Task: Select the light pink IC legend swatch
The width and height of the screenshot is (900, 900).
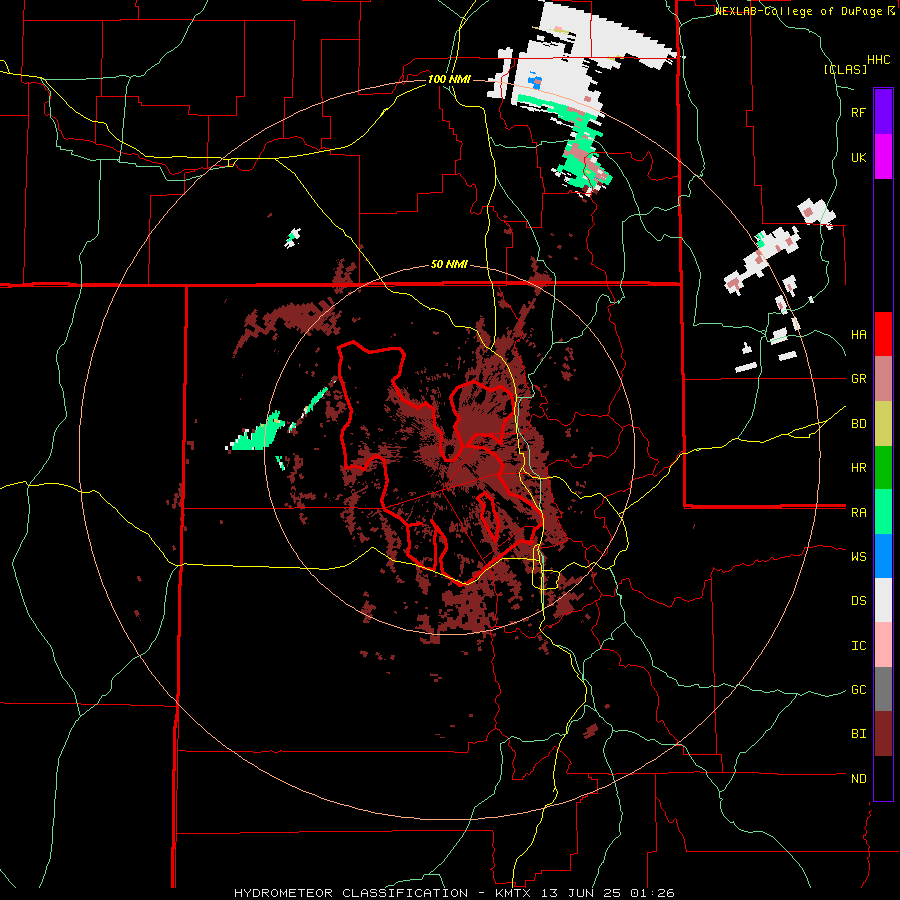Action: click(883, 645)
